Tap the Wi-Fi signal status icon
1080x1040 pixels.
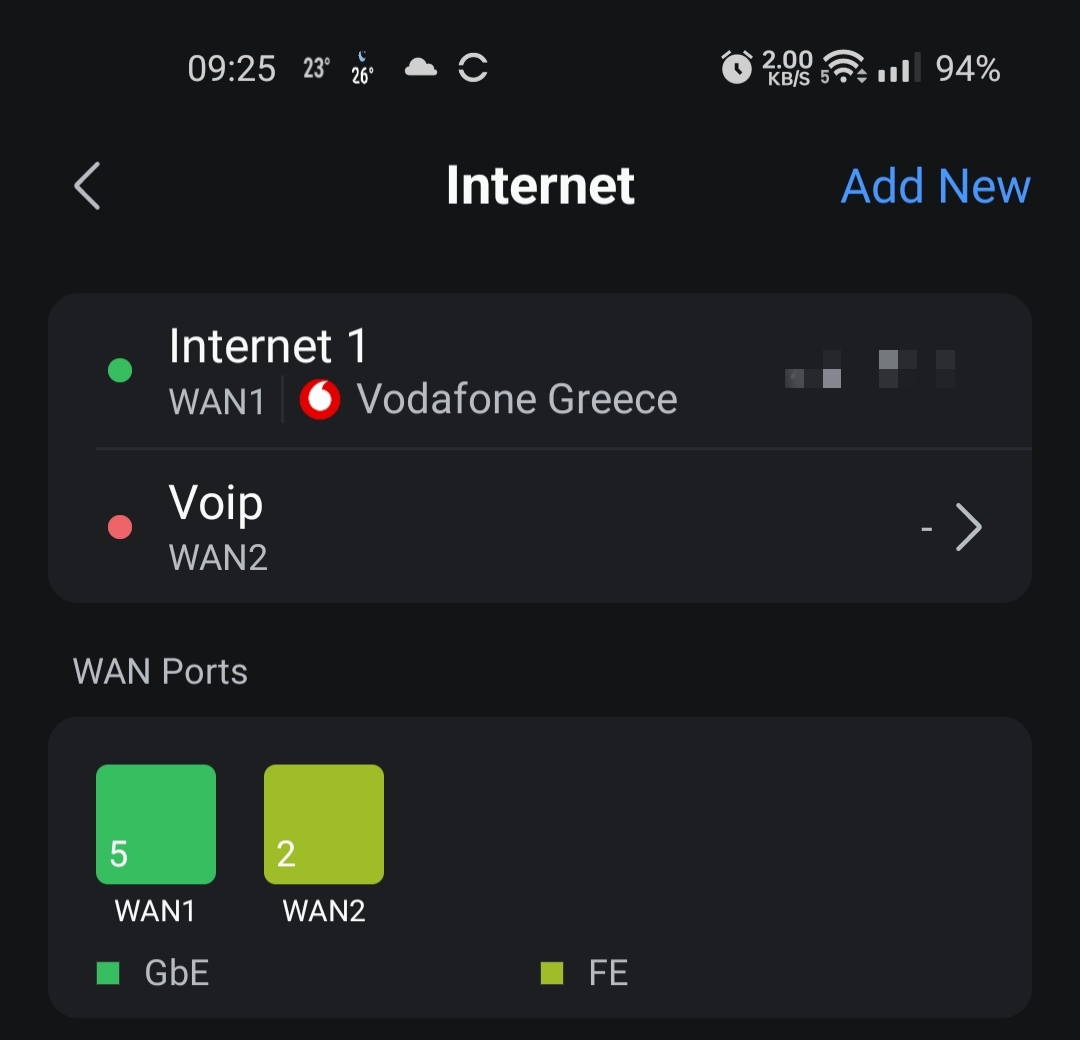844,67
